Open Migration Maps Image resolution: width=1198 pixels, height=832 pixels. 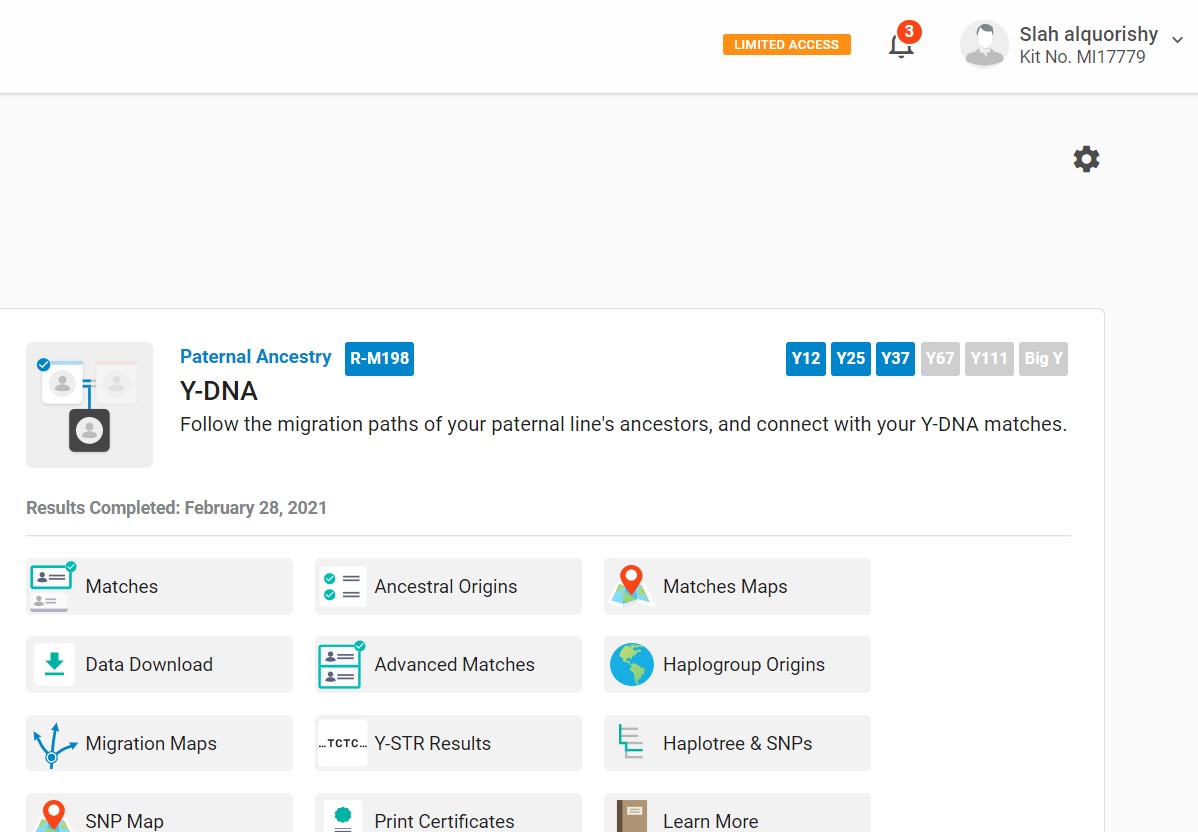click(151, 743)
